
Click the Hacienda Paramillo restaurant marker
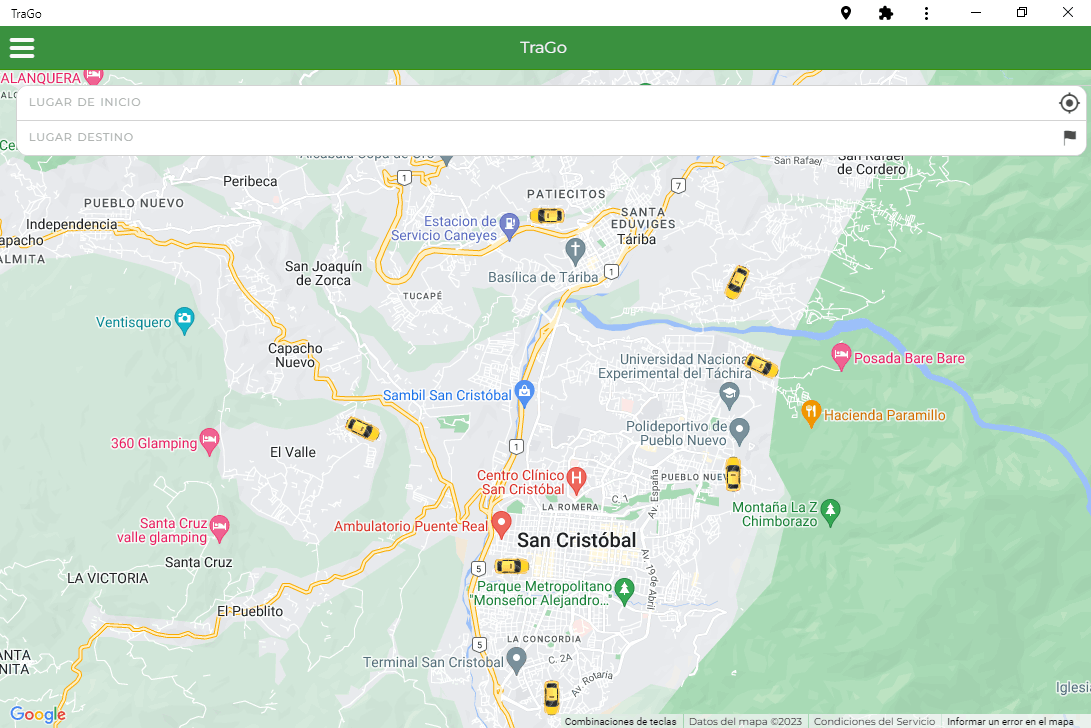click(811, 412)
